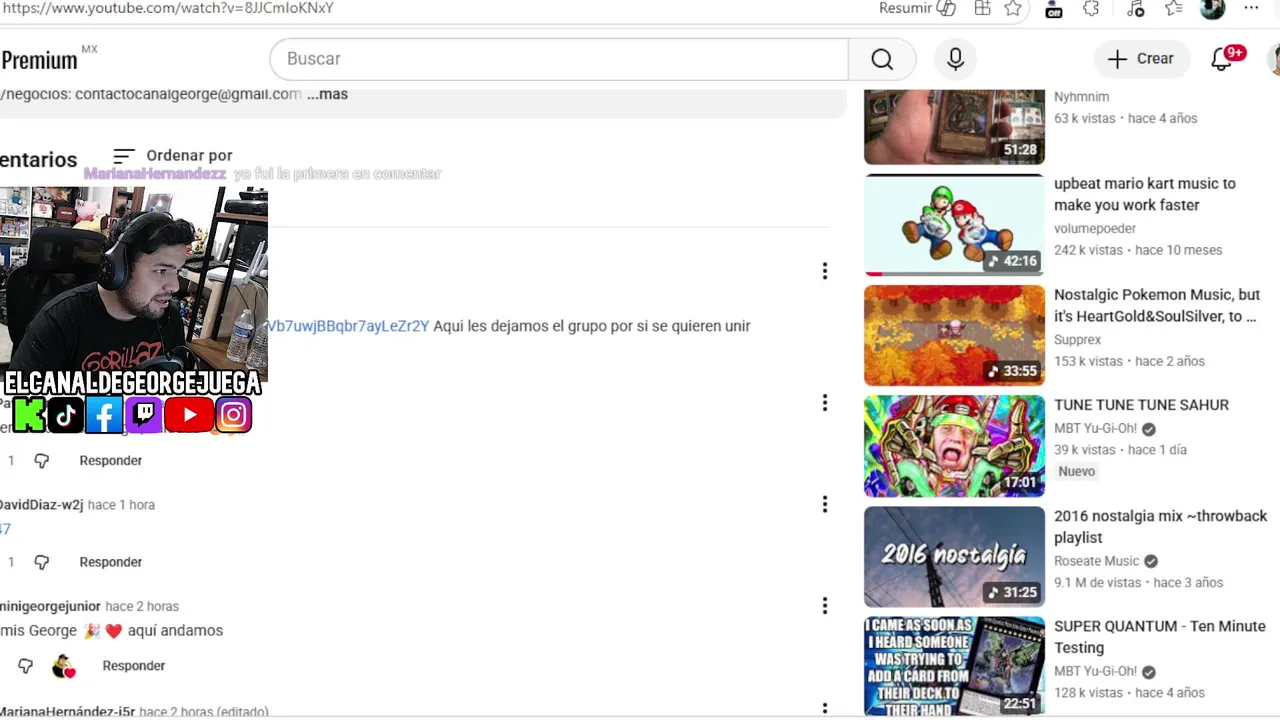Image resolution: width=1280 pixels, height=720 pixels.
Task: Click channel name 'Roseate Music'
Action: click(x=1096, y=561)
